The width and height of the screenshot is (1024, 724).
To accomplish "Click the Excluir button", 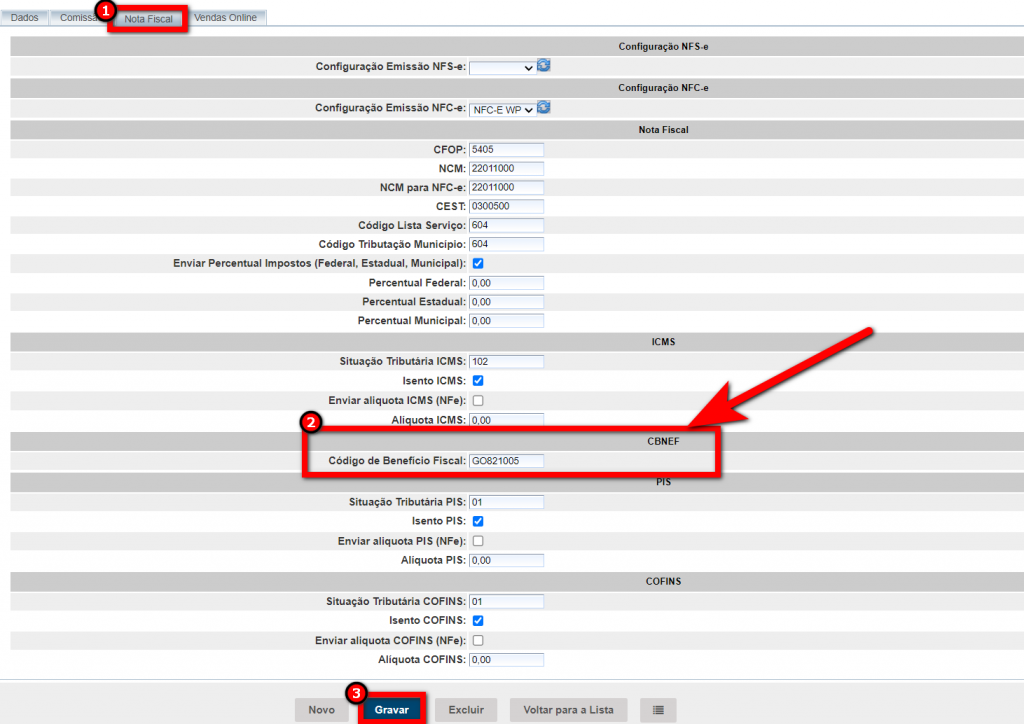I will pos(466,710).
